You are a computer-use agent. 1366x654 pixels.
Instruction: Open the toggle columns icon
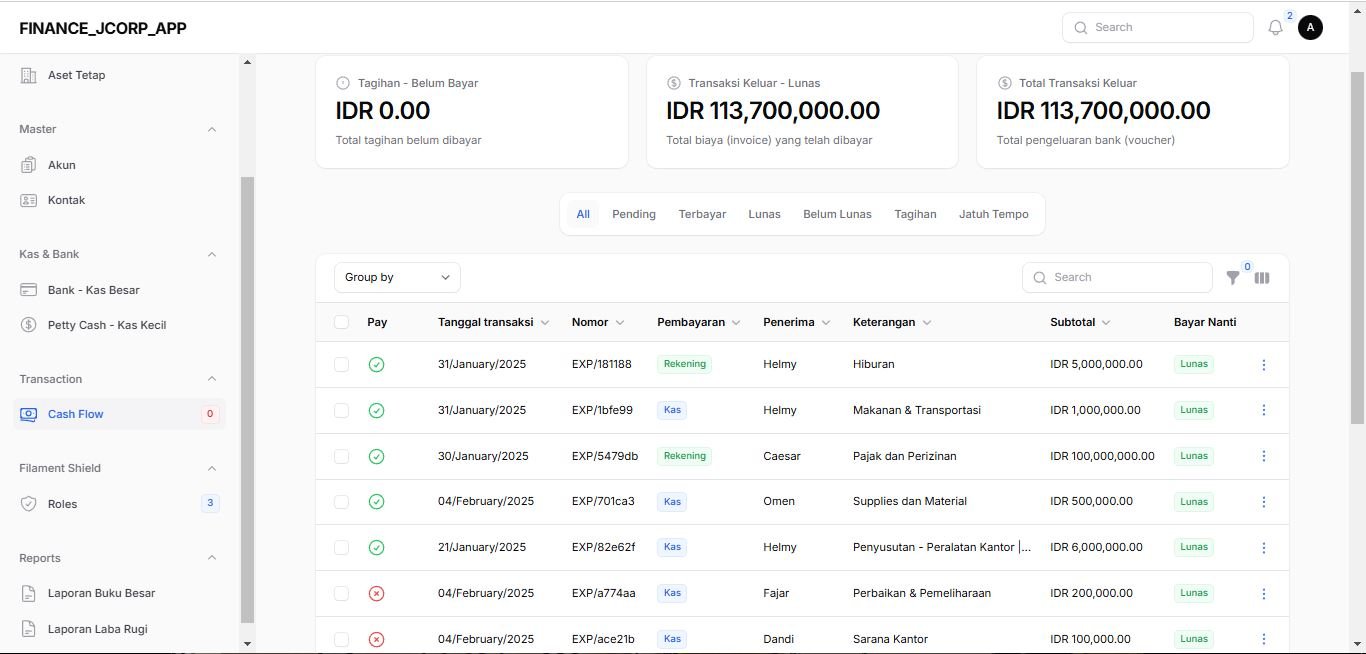(1262, 278)
